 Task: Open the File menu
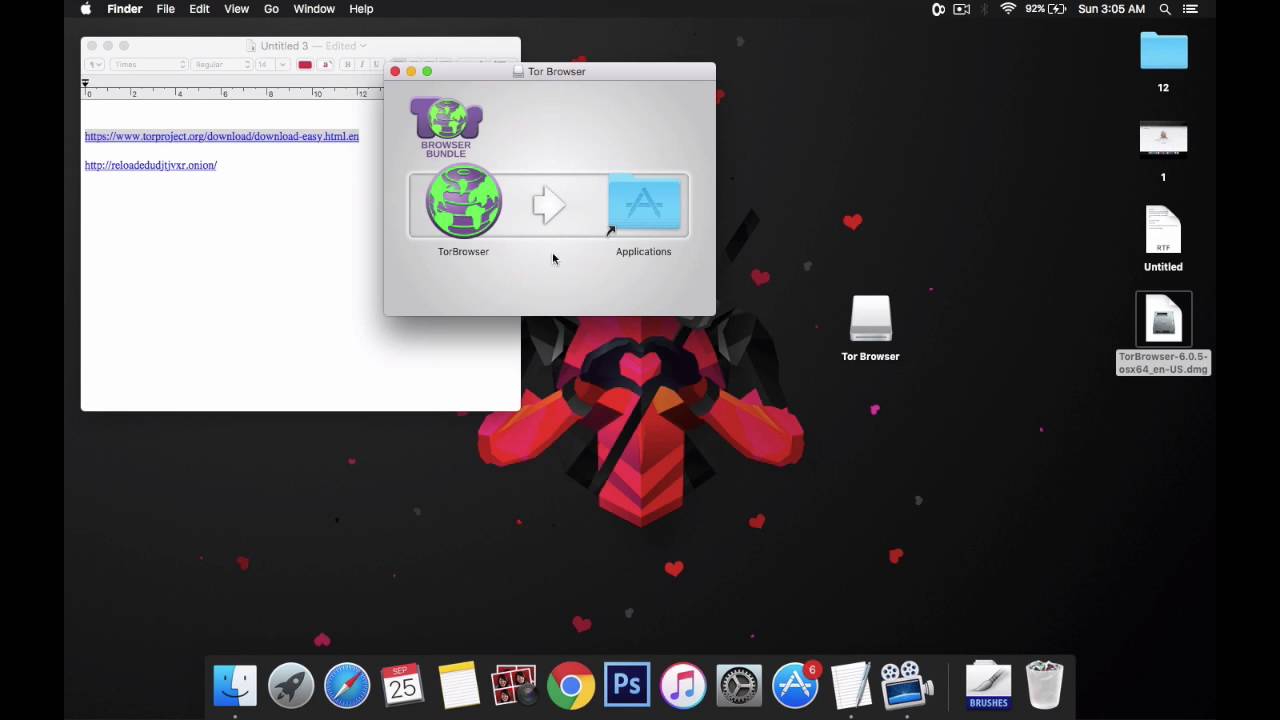click(x=166, y=9)
